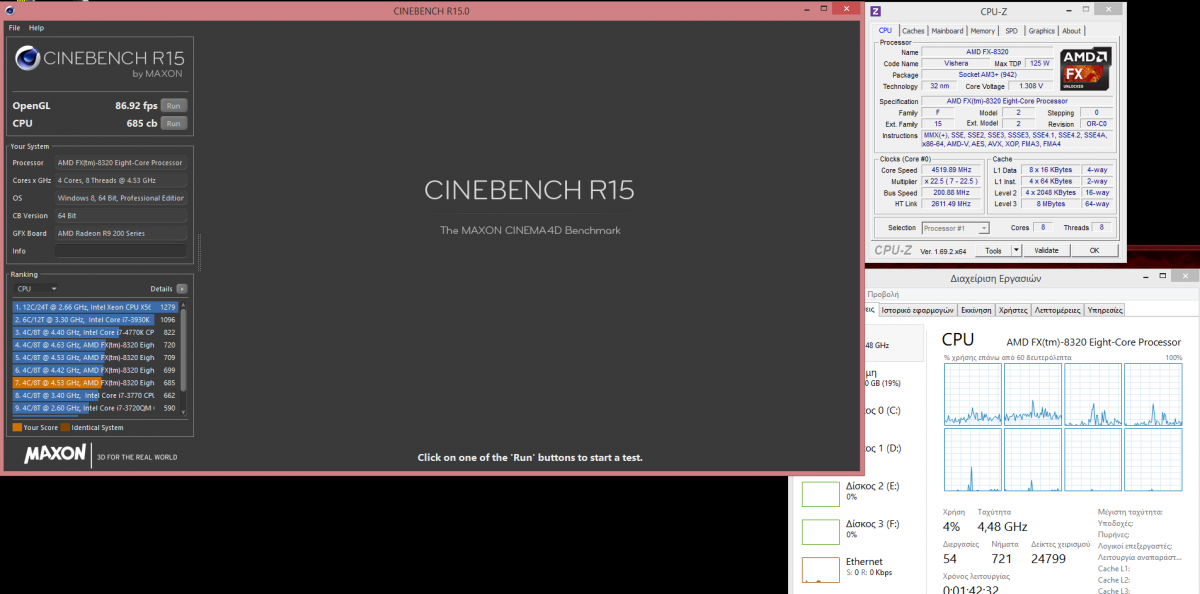Click the Validate button in CPU-Z
The width and height of the screenshot is (1200, 594).
pos(1045,250)
